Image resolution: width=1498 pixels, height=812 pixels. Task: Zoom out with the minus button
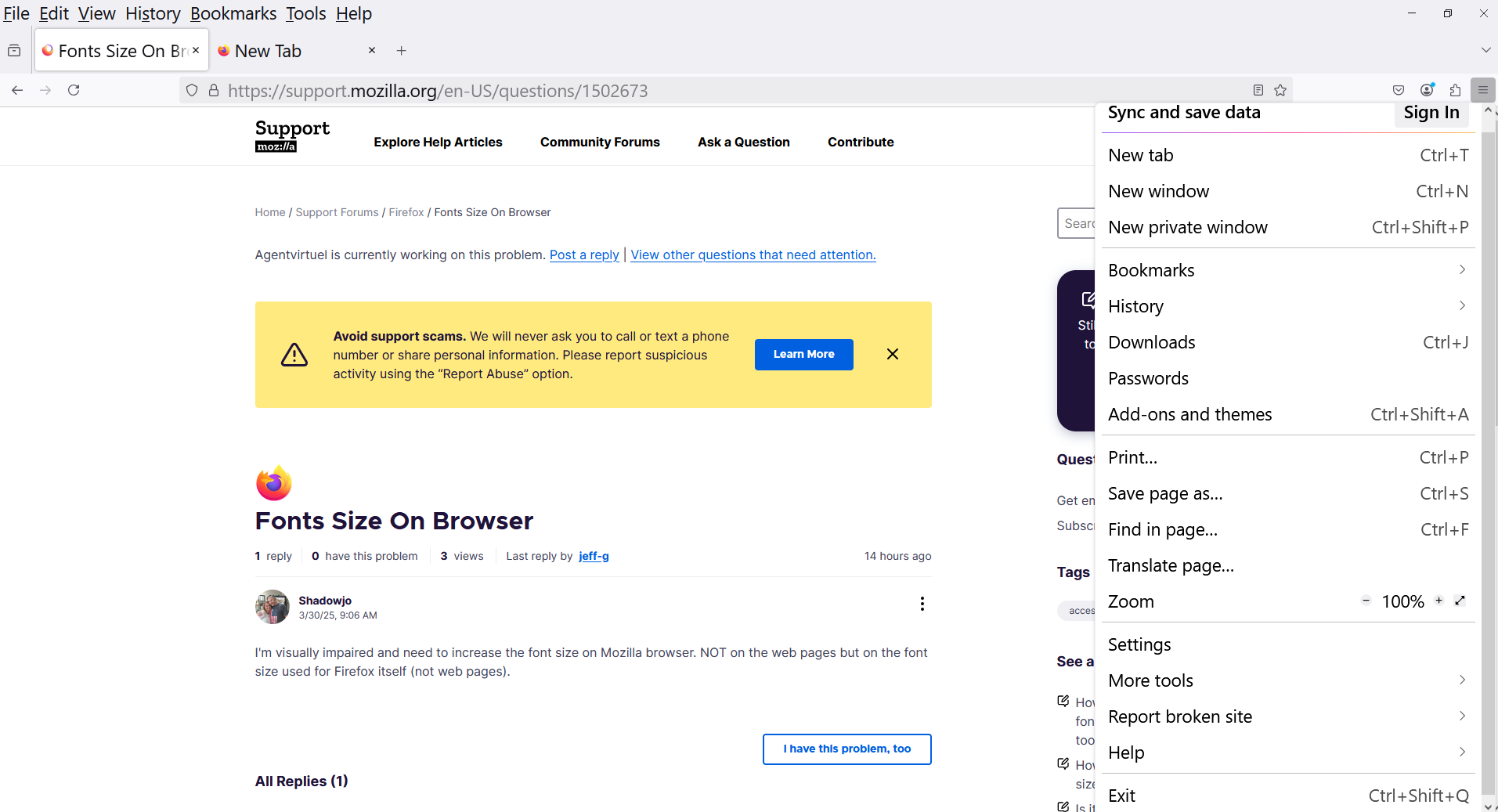point(1366,601)
